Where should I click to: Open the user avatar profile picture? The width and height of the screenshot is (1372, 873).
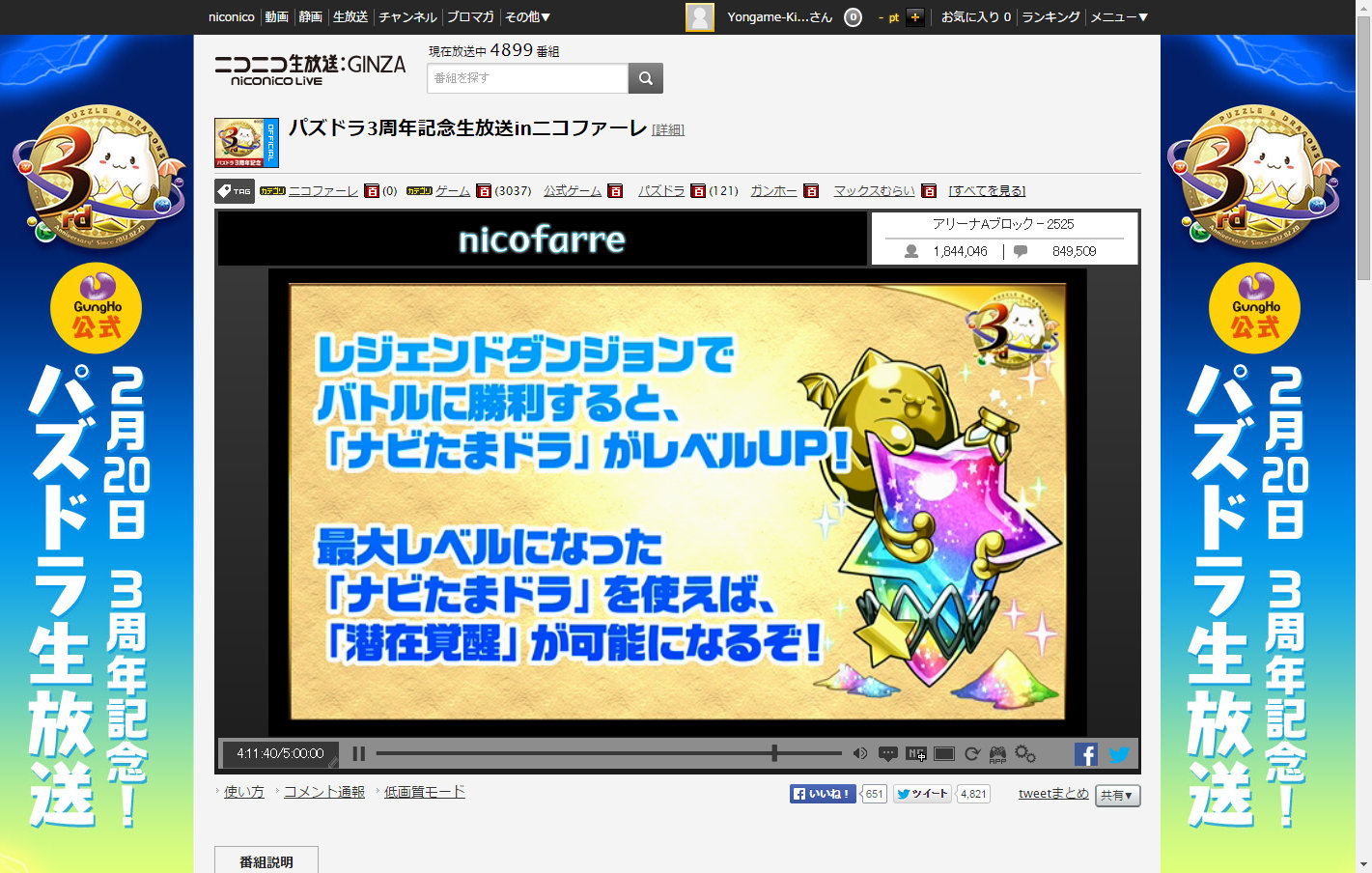tap(700, 17)
